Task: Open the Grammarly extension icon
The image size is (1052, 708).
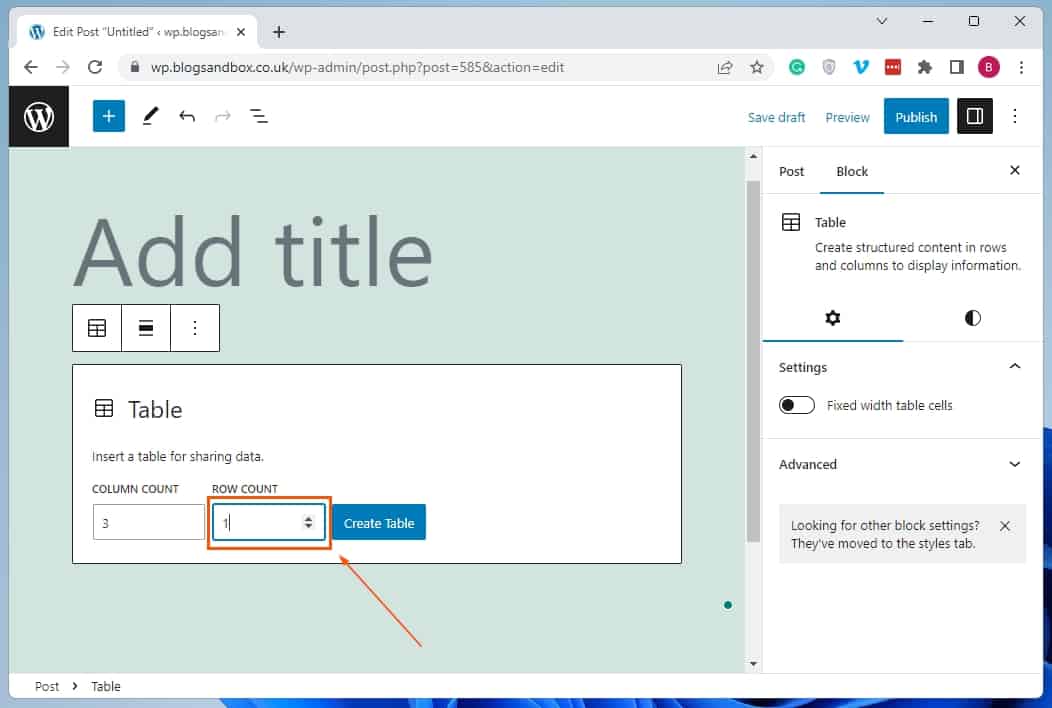Action: [796, 67]
